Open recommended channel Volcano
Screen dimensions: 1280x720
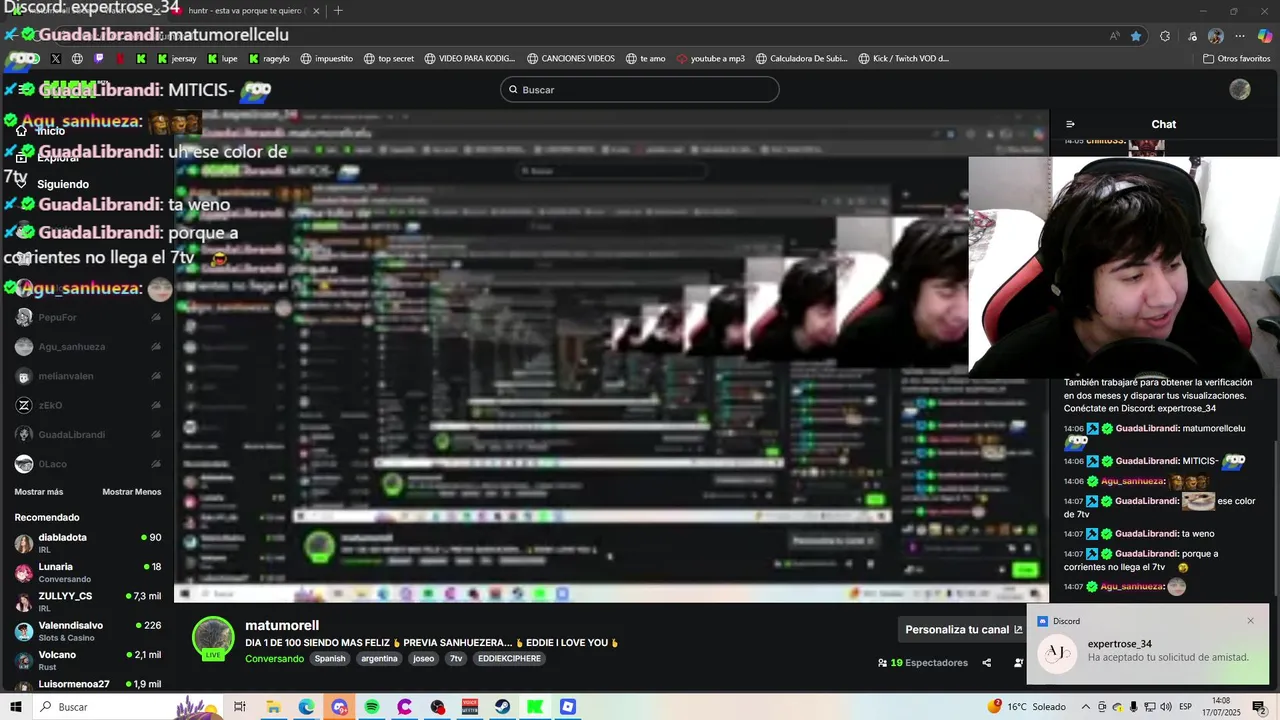(88, 660)
